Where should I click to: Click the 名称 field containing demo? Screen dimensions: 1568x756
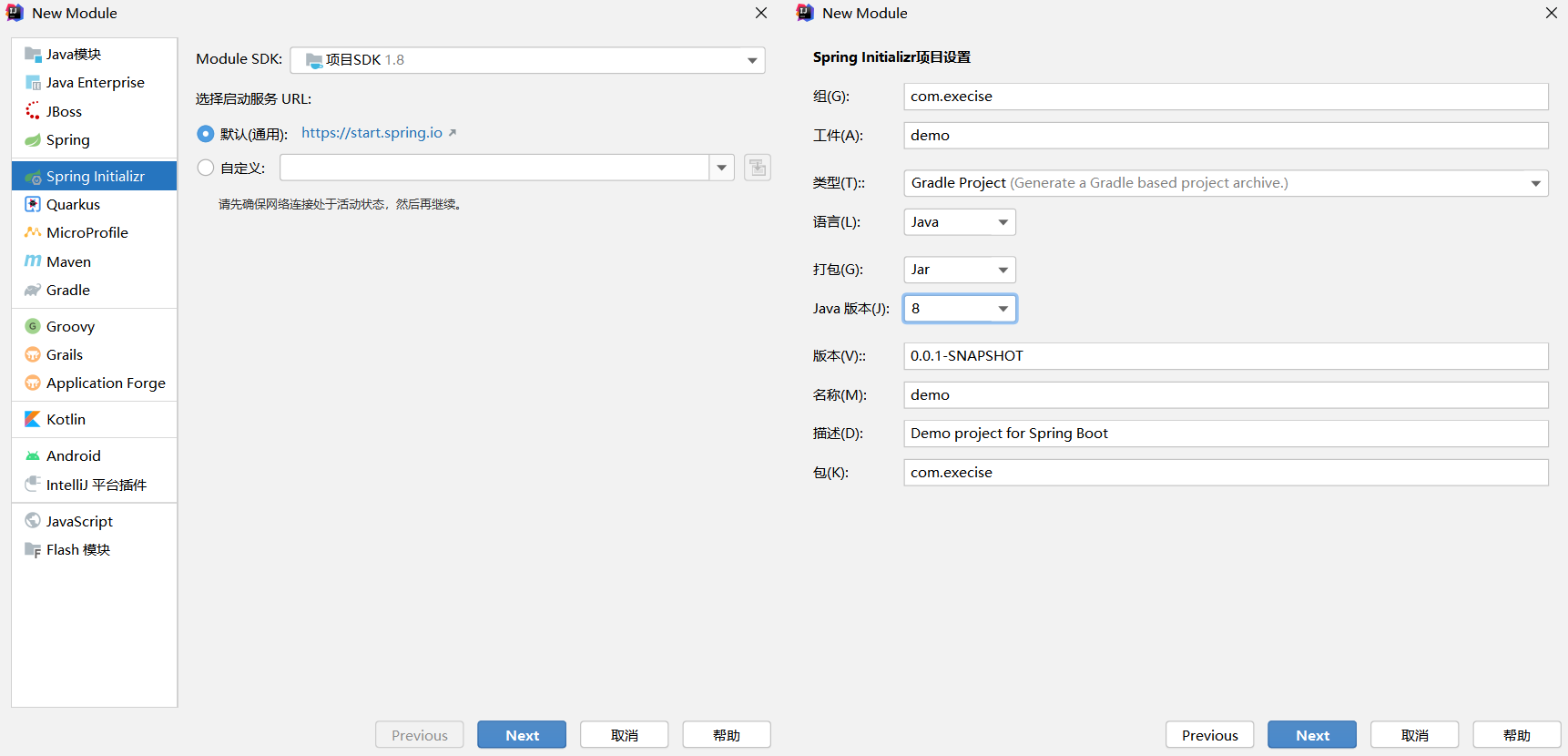[1226, 395]
